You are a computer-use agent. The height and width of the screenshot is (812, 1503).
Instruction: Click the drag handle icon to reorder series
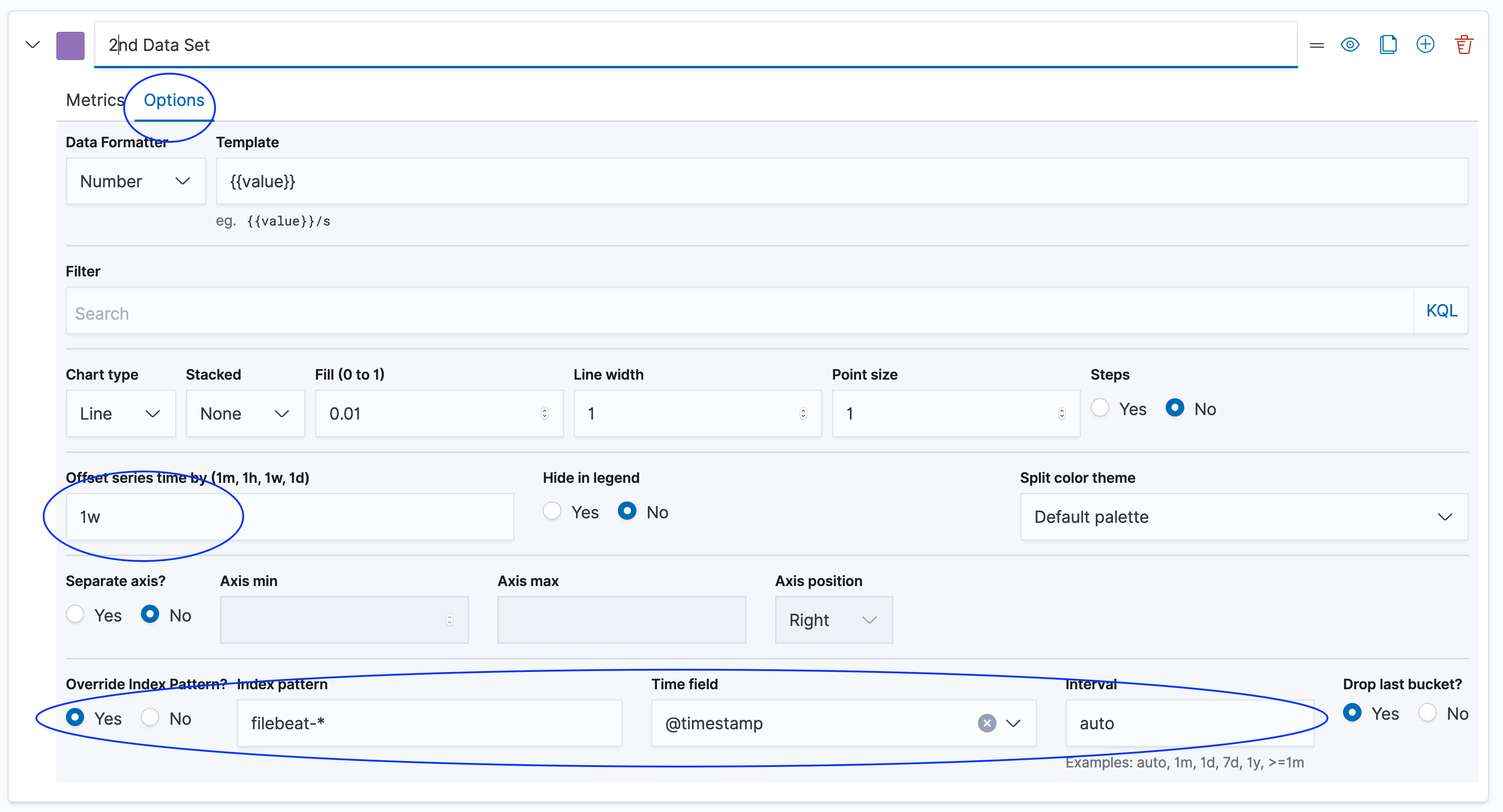[1316, 45]
